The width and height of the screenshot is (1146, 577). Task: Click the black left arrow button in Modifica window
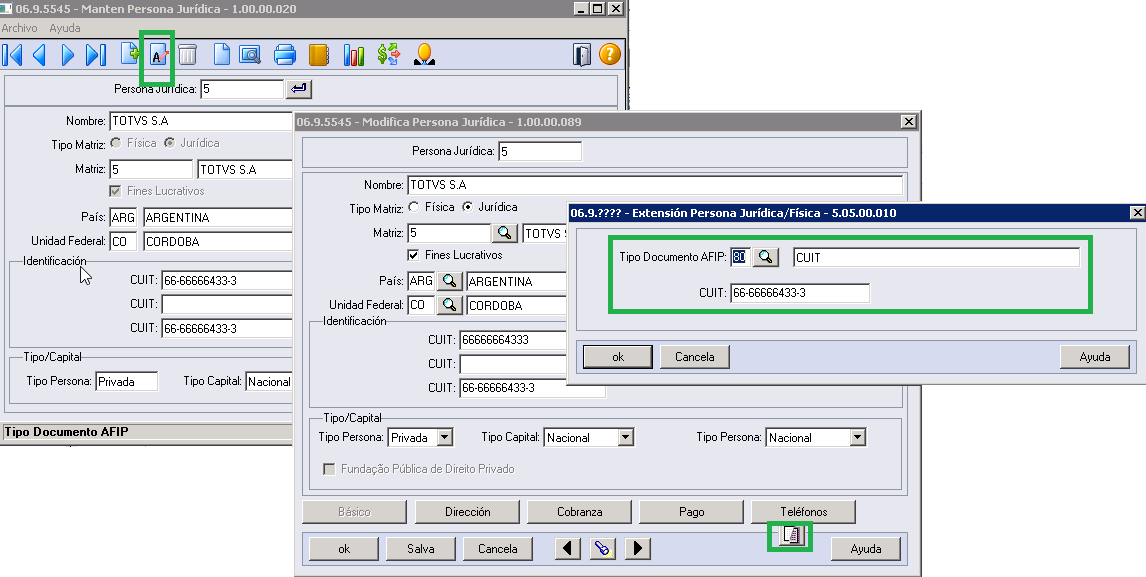coord(568,548)
